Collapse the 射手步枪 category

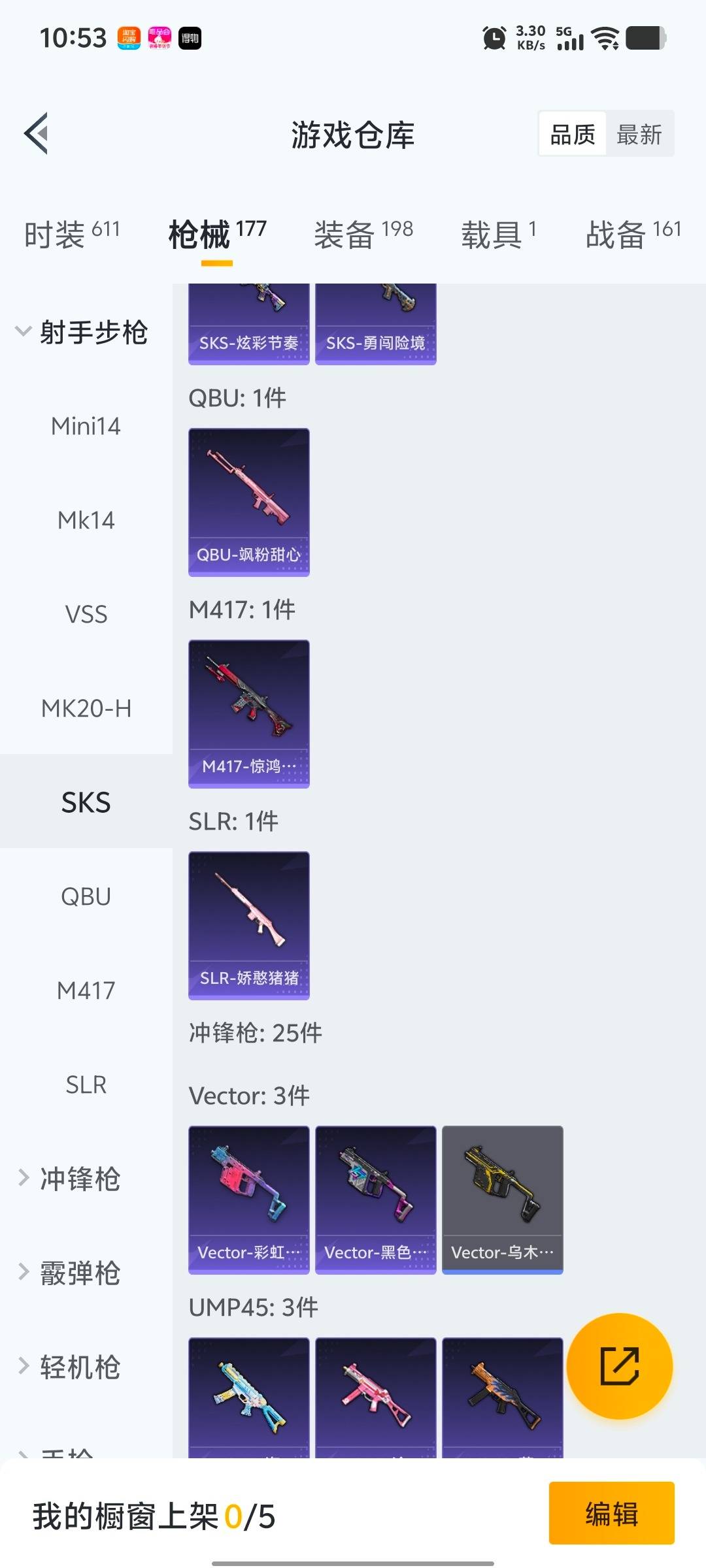(x=82, y=332)
